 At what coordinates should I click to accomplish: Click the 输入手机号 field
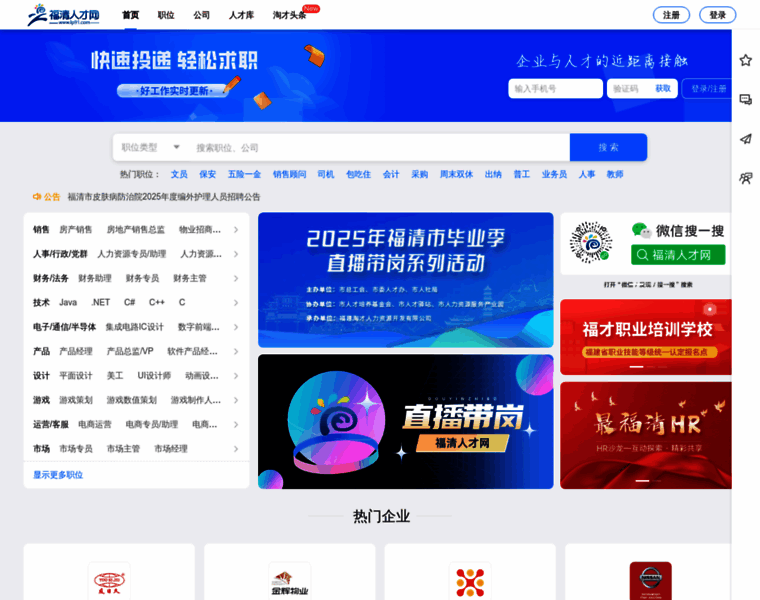(555, 89)
